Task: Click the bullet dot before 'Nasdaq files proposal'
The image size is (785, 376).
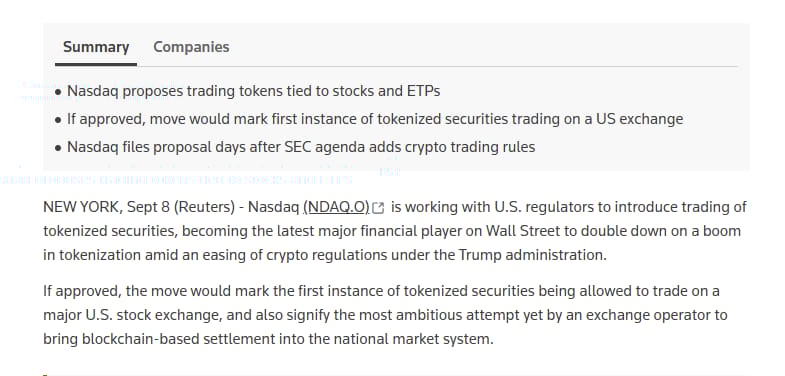Action: (x=59, y=148)
